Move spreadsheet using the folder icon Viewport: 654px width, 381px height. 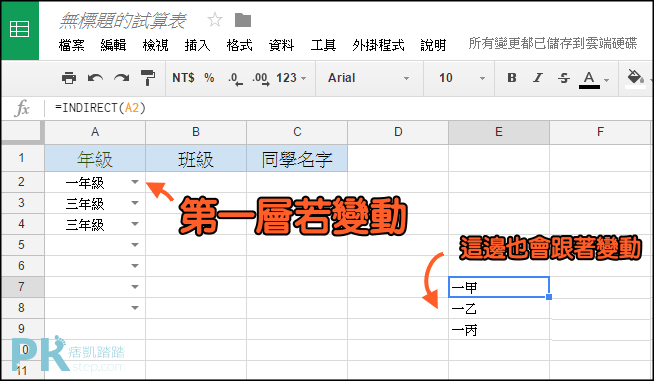(x=243, y=20)
